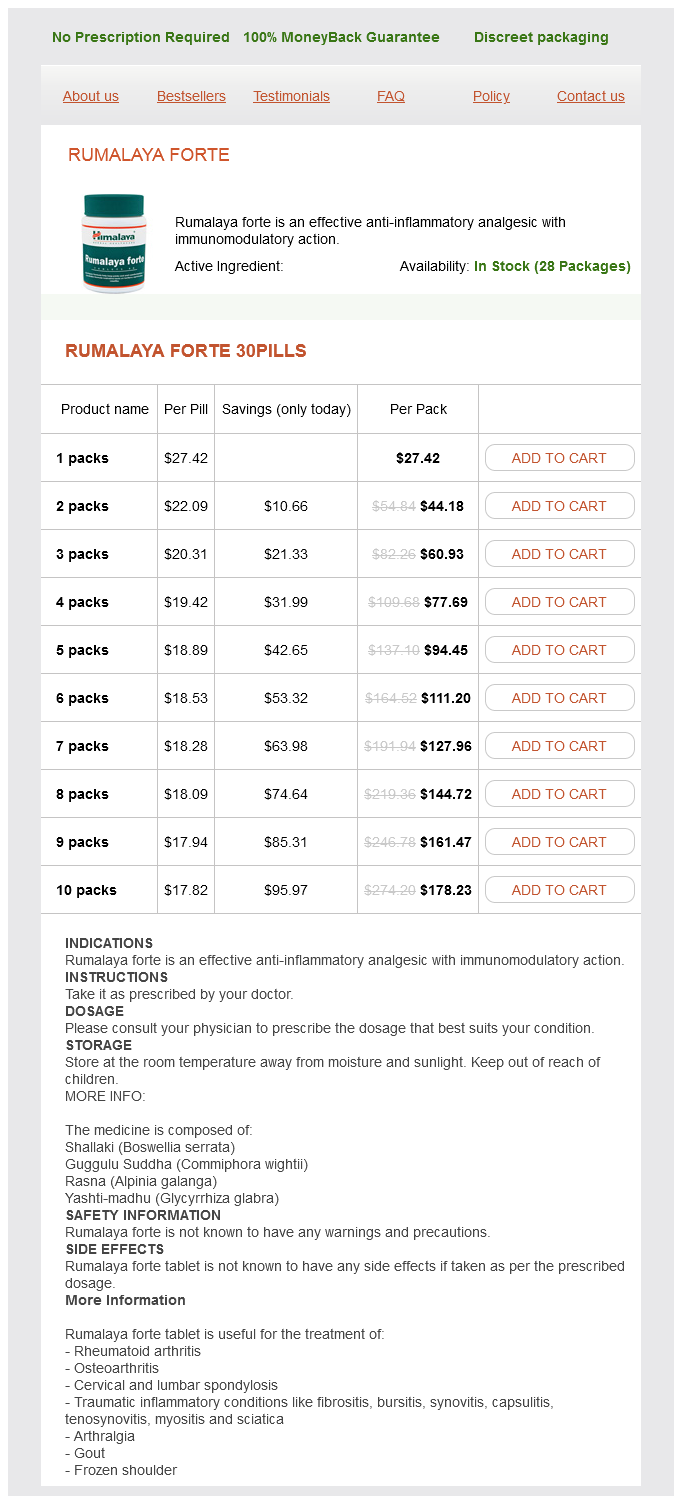
Task: Visit the FAQ page
Action: click(x=391, y=96)
